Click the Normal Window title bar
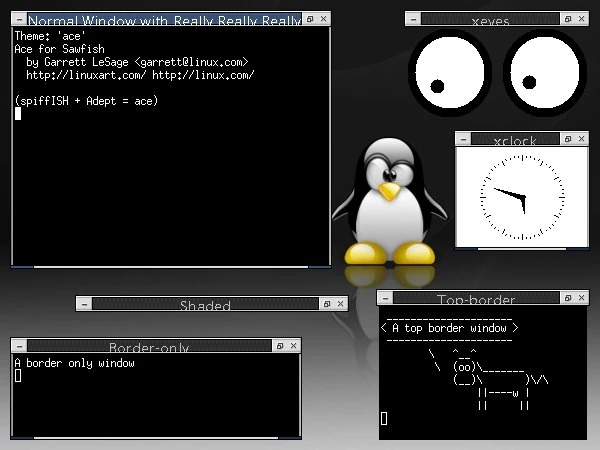This screenshot has width=600, height=450. tap(164, 19)
